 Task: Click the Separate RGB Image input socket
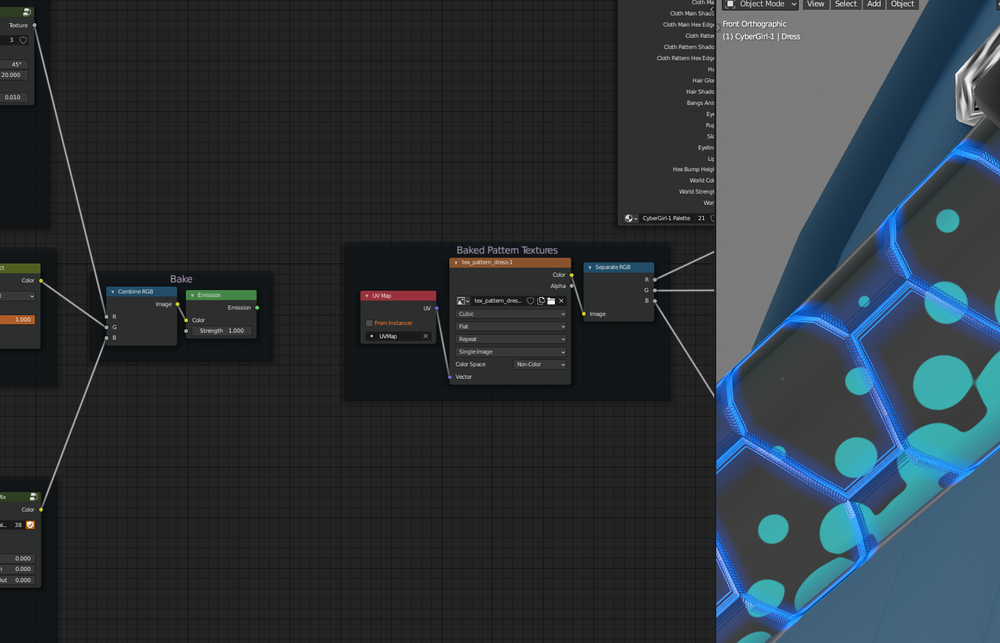[584, 314]
